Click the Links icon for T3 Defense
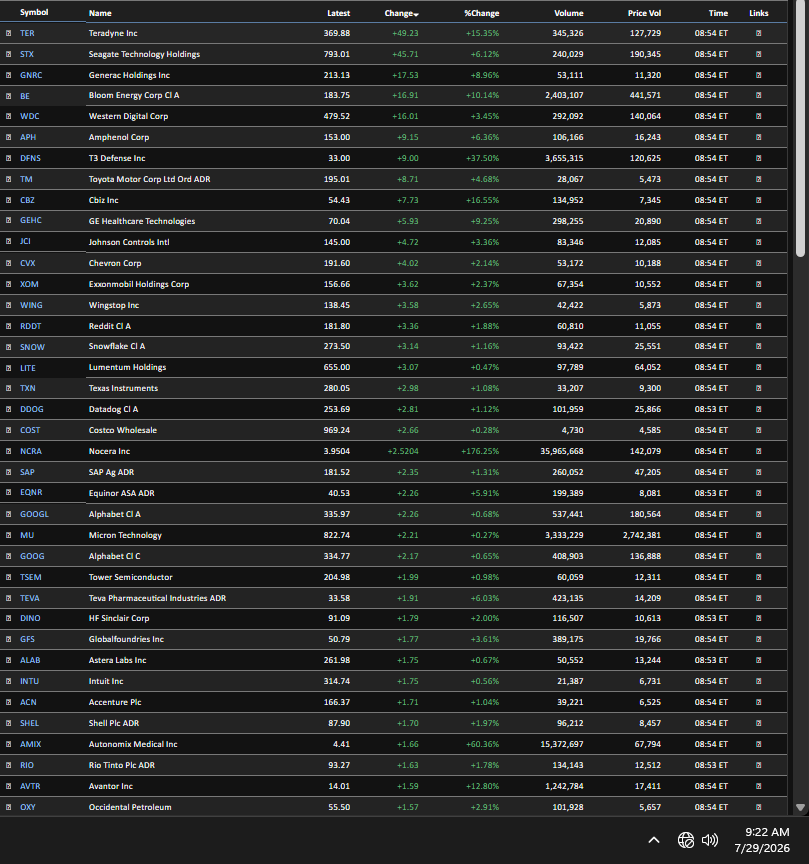This screenshot has height=864, width=809. (x=758, y=158)
